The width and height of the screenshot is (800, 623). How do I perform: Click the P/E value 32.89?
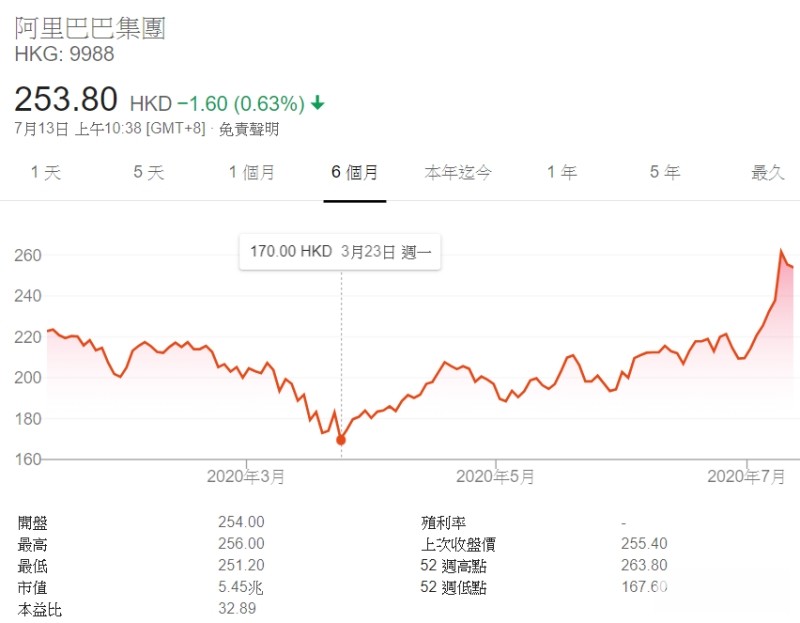pyautogui.click(x=237, y=608)
